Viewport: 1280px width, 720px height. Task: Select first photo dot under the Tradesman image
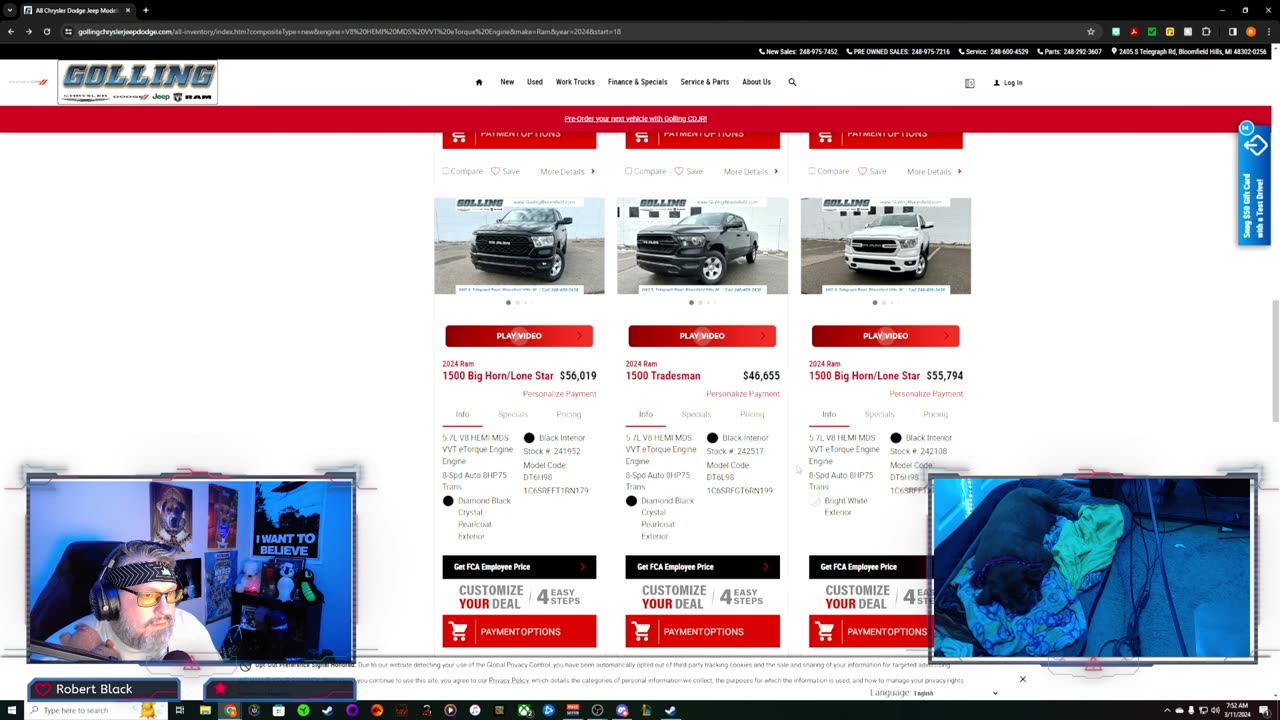click(x=691, y=302)
